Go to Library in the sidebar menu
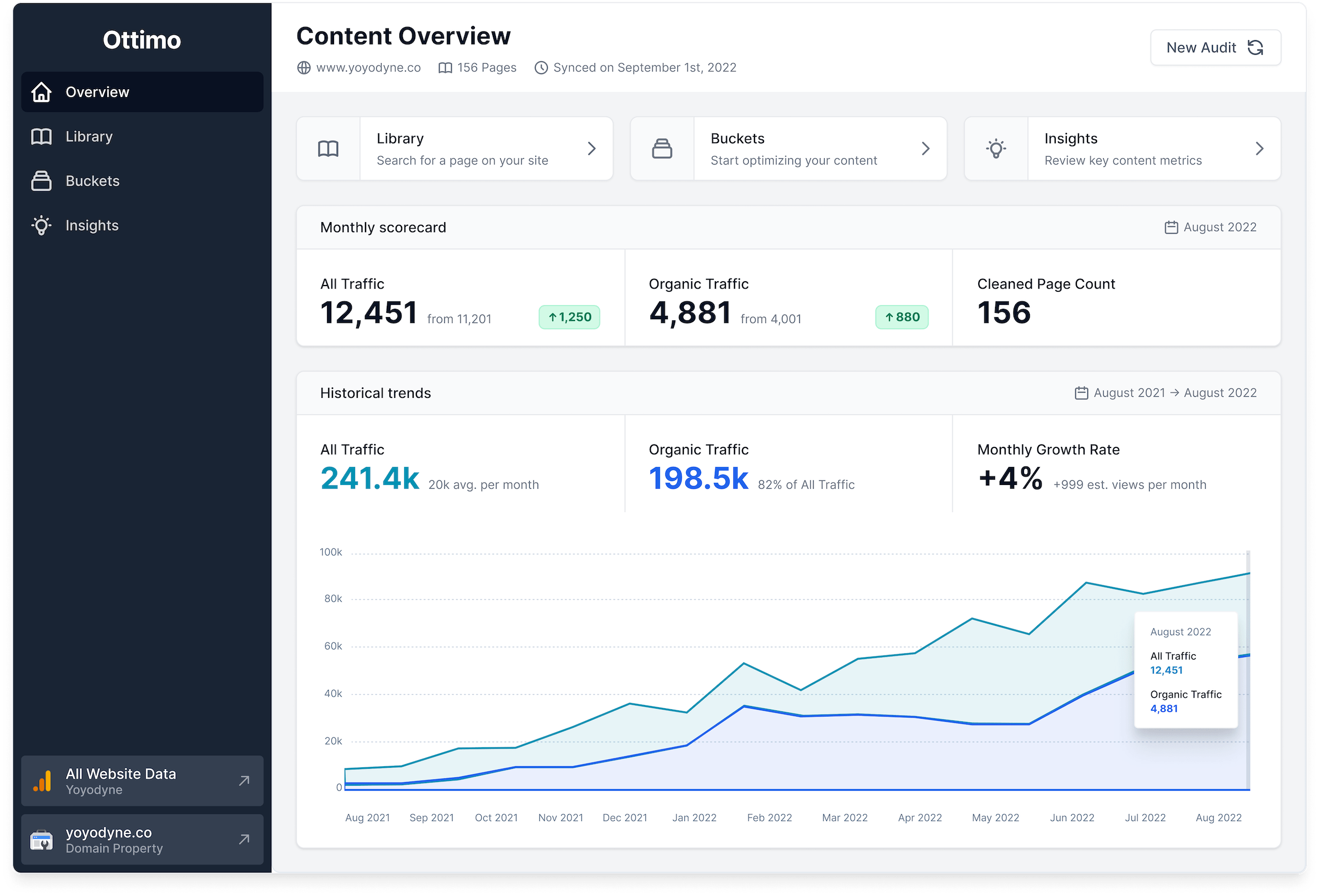This screenshot has width=1319, height=896. [x=89, y=136]
